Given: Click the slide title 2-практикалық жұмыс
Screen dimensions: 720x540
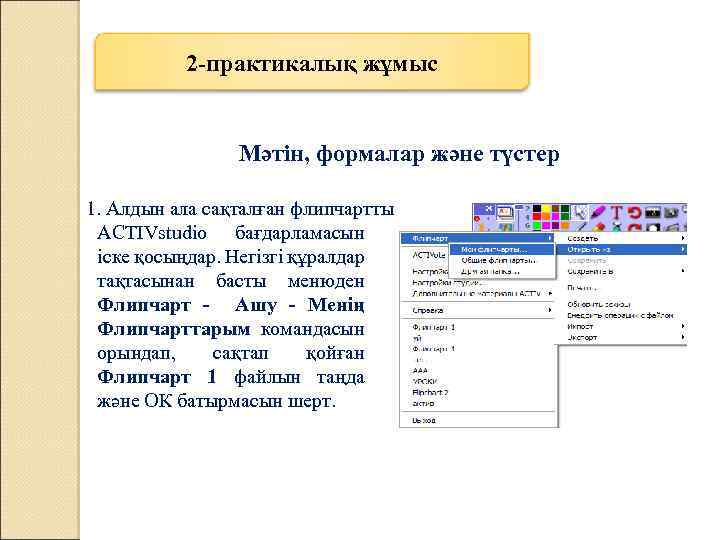Looking at the screenshot, I should [x=312, y=63].
